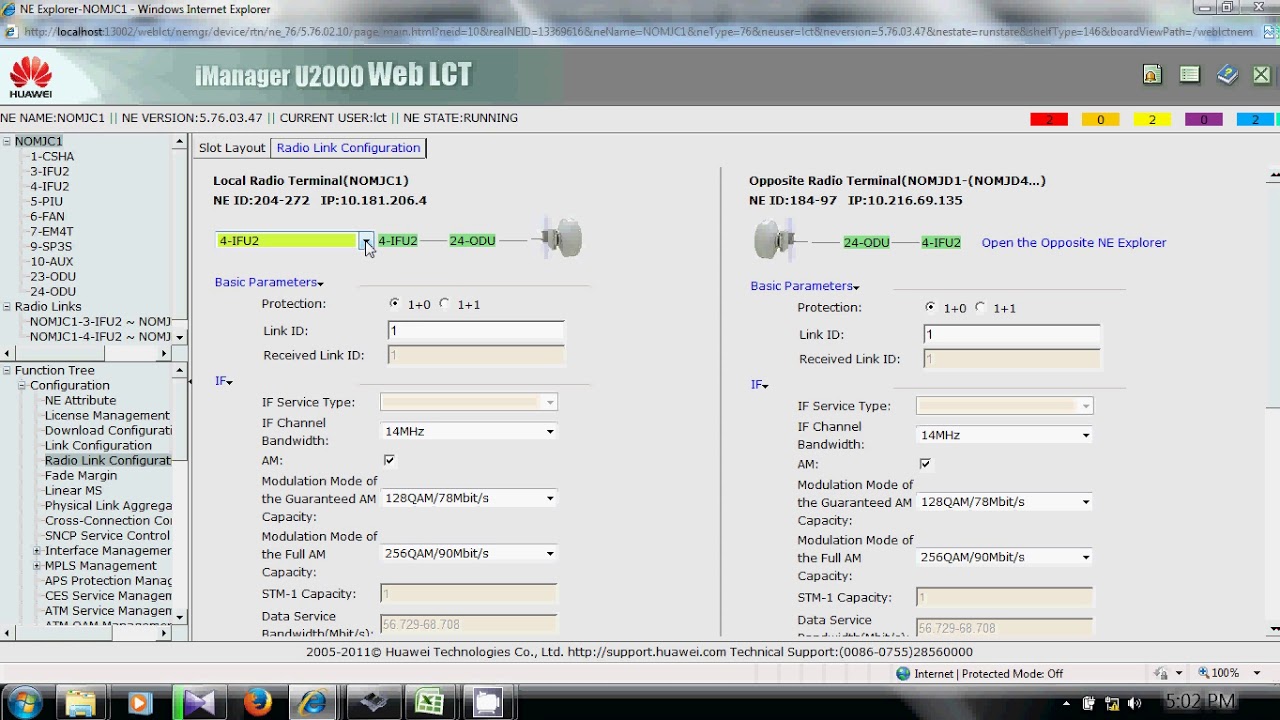Click opposite 4-IFU2 link block

click(941, 243)
